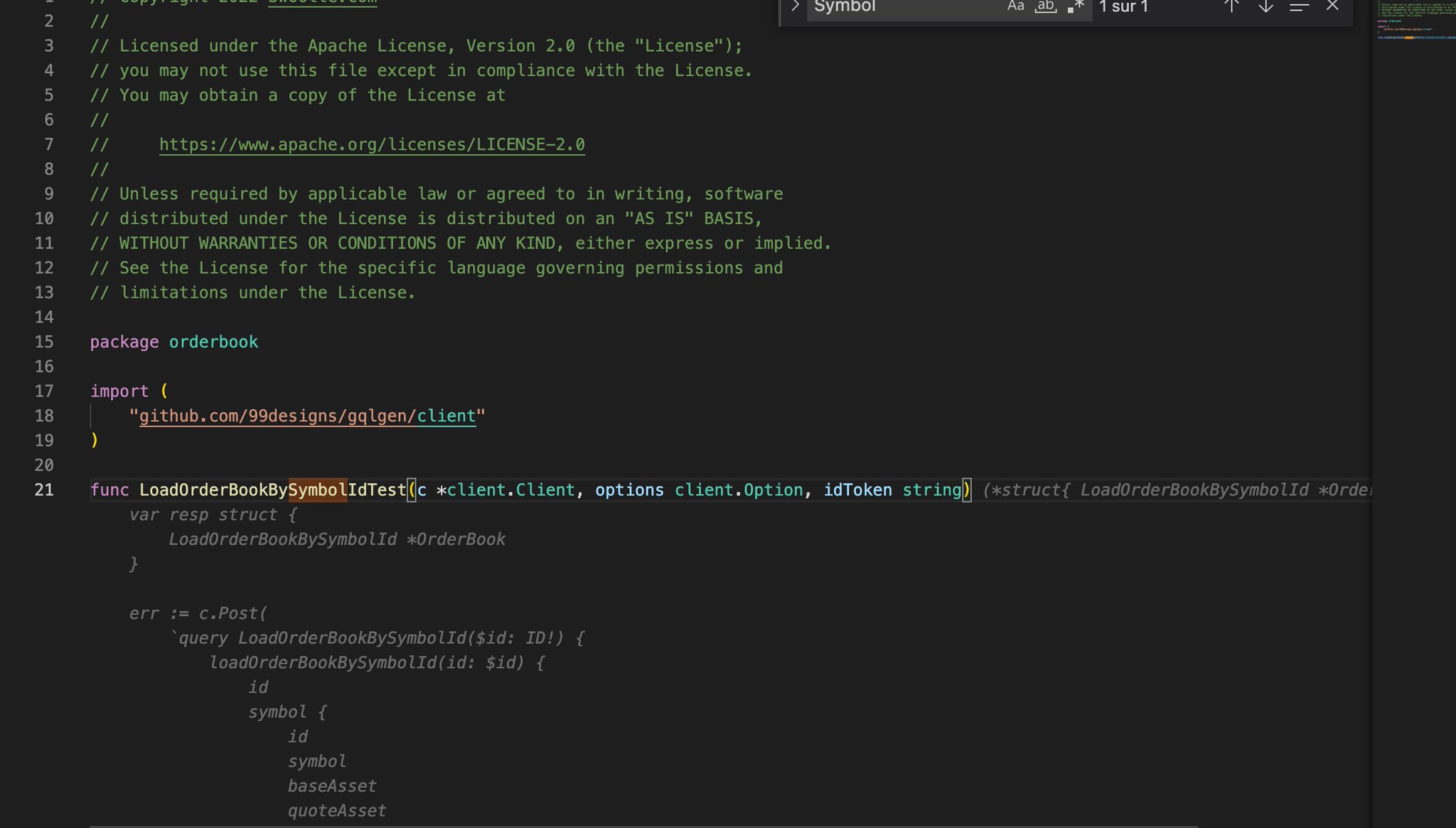Image resolution: width=1456 pixels, height=828 pixels.
Task: Click the import keyword on line 17
Action: 119,392
